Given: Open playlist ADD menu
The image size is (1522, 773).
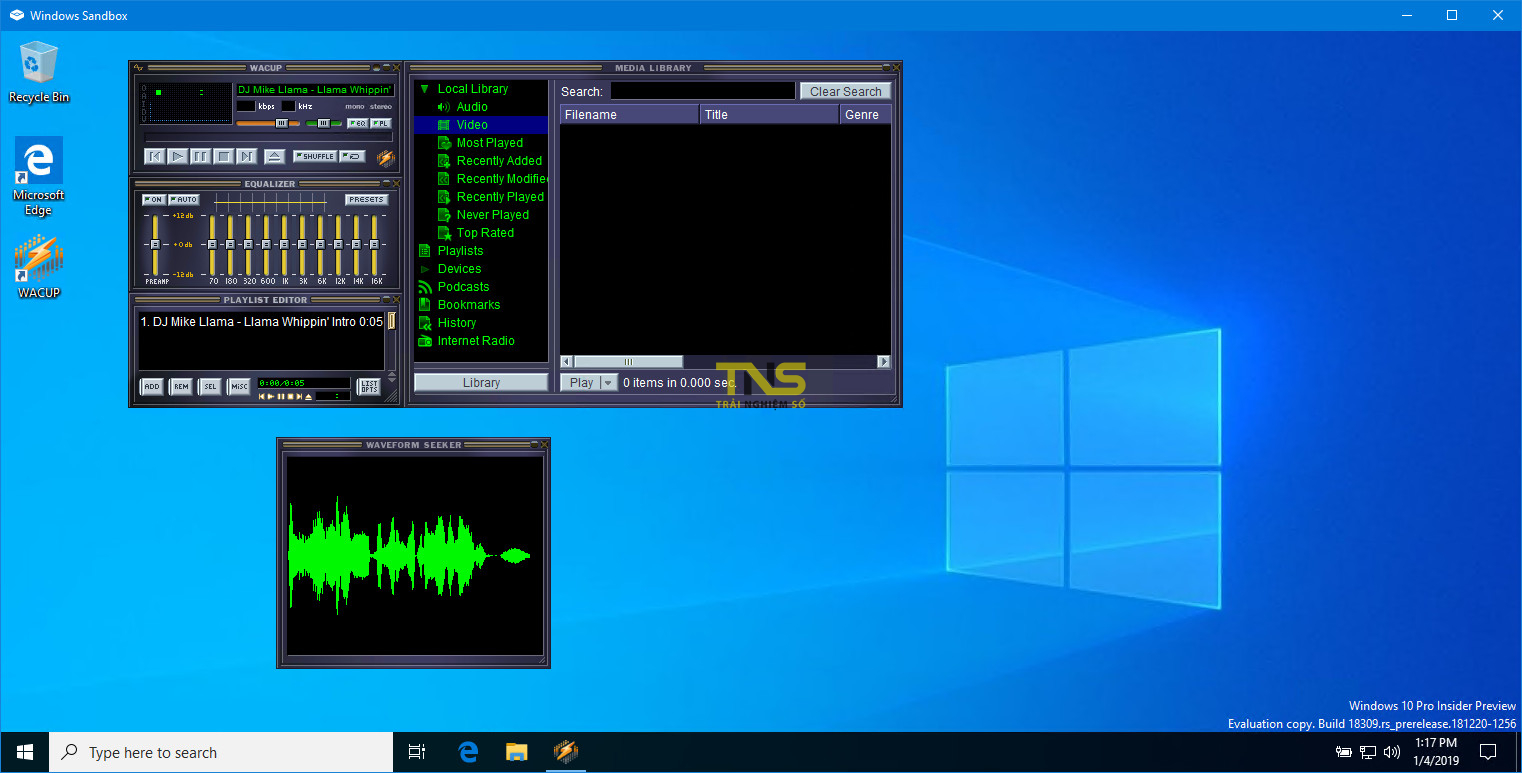Looking at the screenshot, I should (151, 387).
